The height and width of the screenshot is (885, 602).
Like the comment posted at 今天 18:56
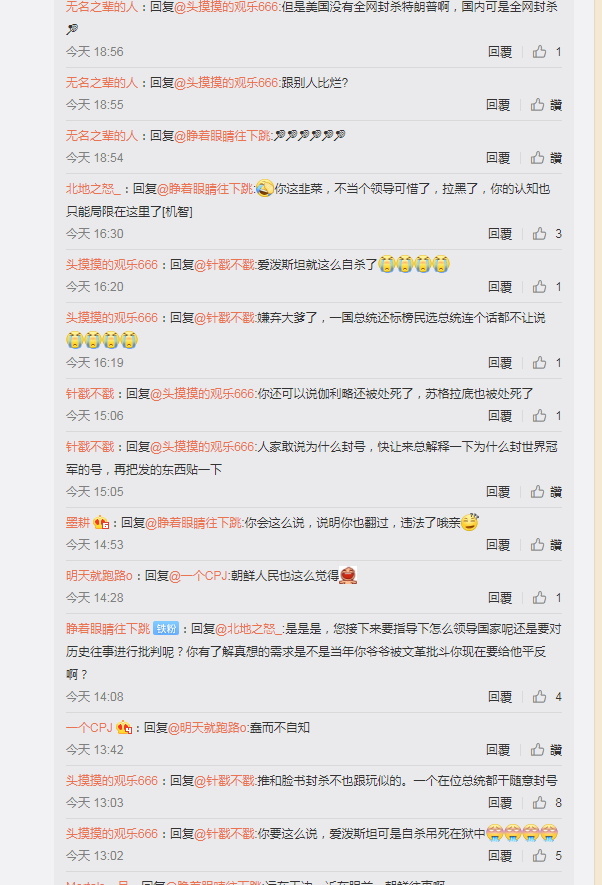pos(540,52)
